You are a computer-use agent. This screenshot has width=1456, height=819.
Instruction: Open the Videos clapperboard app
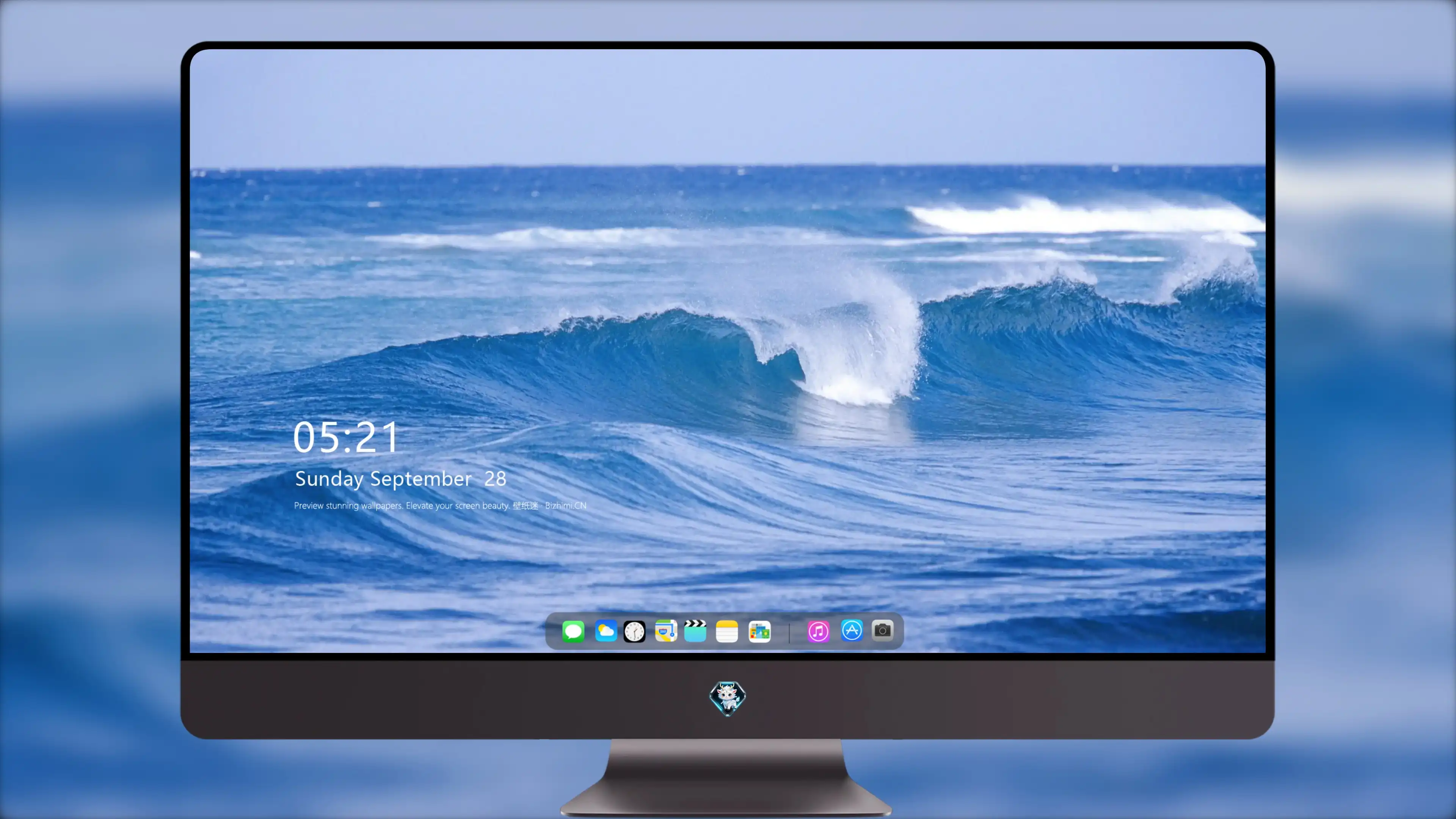(x=695, y=631)
